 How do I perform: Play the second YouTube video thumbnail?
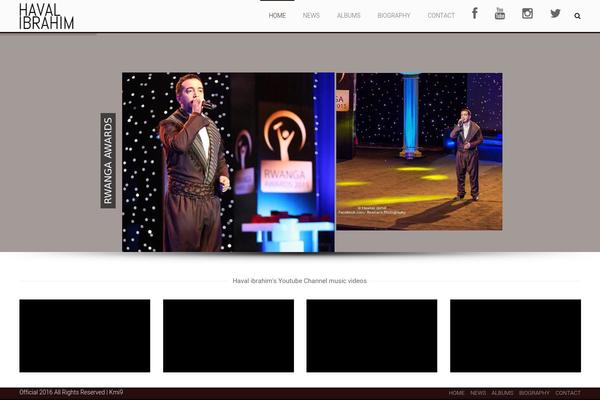pyautogui.click(x=228, y=336)
